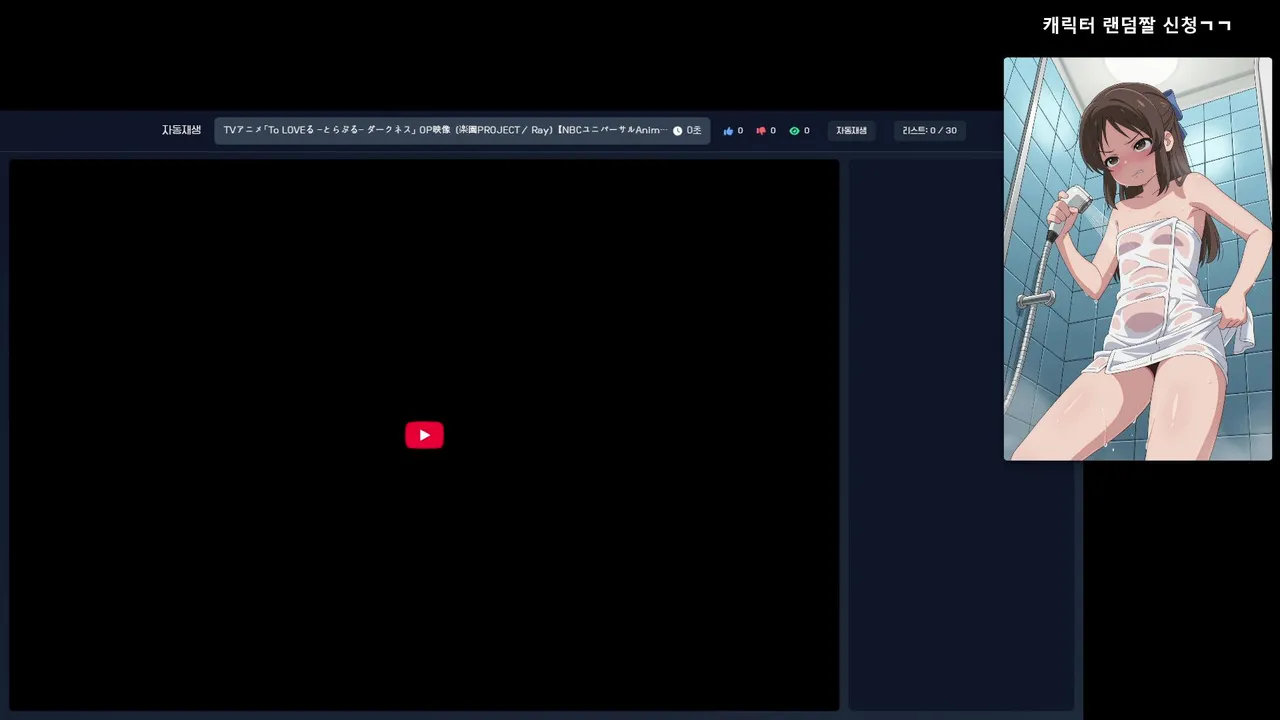Click the green eye view-count icon

pyautogui.click(x=794, y=131)
